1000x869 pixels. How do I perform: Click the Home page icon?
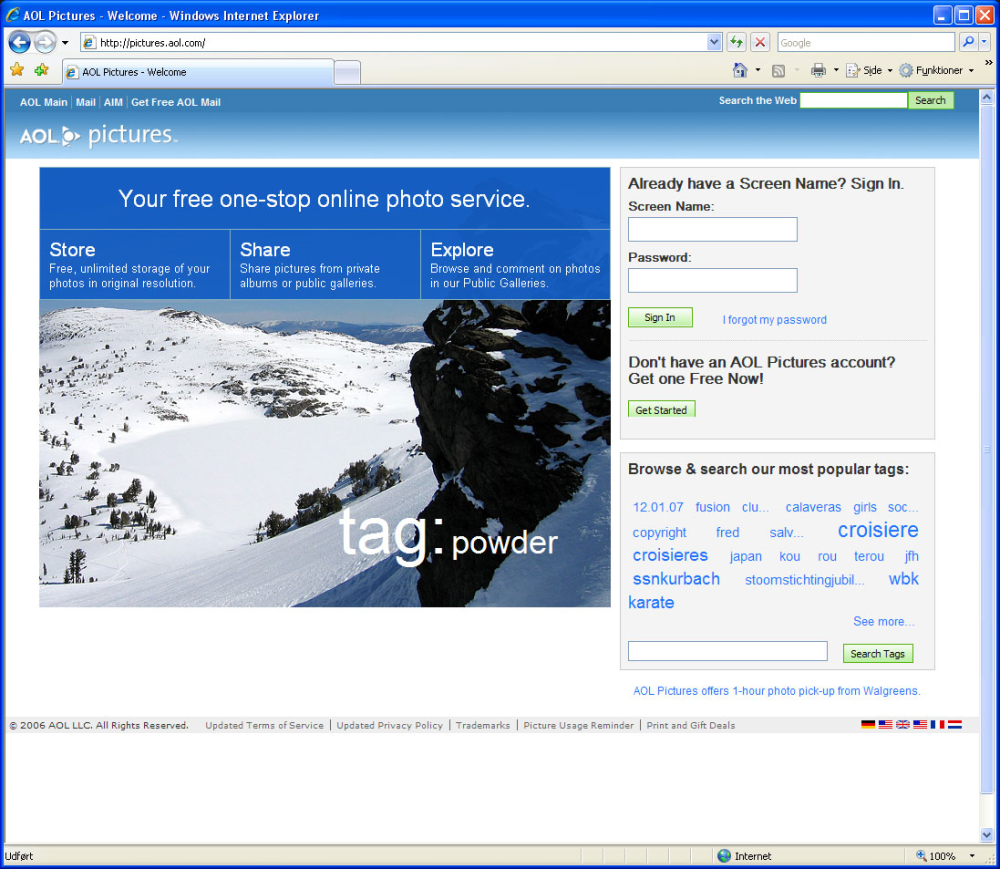click(x=740, y=70)
